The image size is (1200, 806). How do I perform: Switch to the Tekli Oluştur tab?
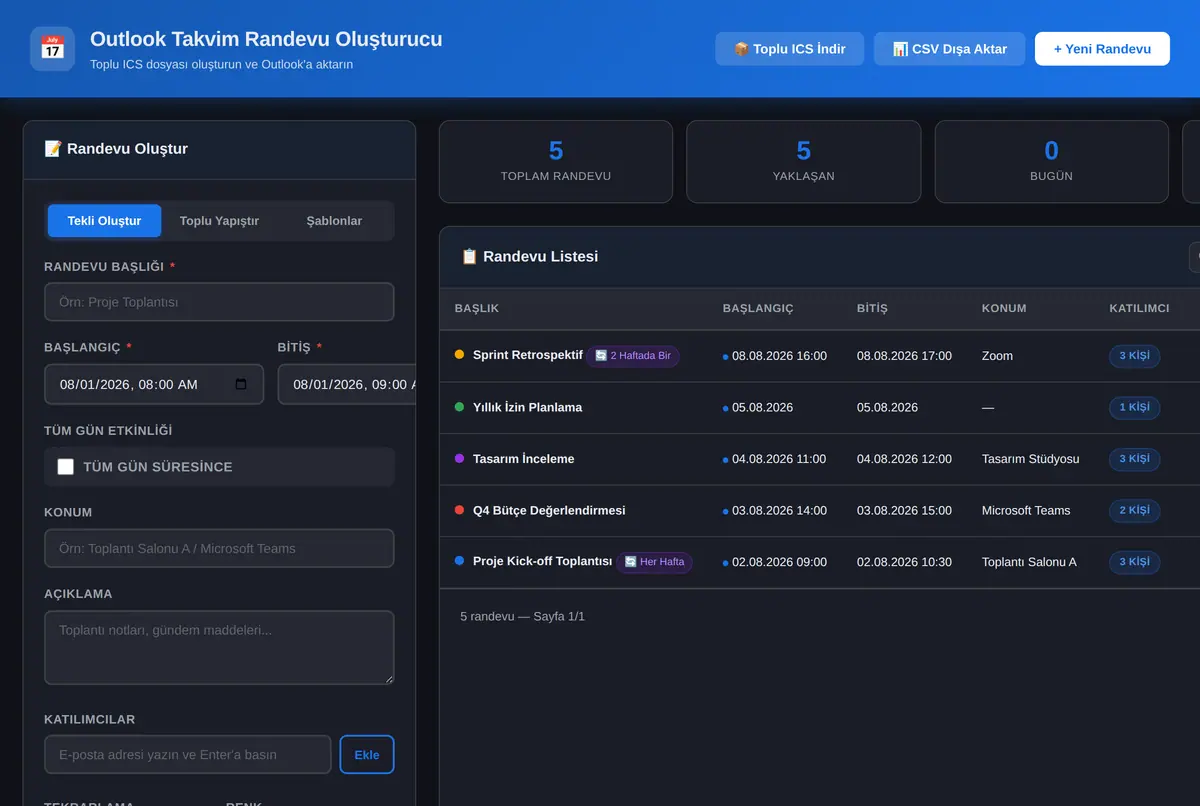(104, 221)
